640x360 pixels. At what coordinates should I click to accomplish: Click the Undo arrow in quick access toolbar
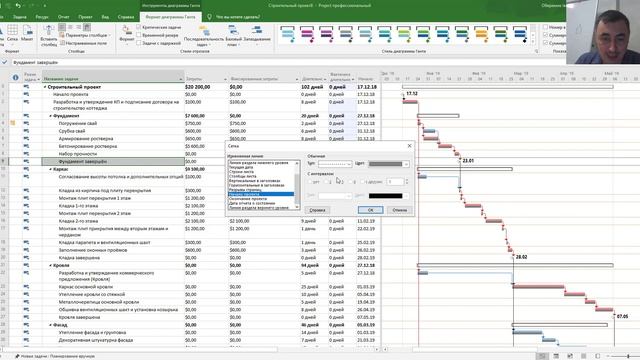(x=18, y=6)
